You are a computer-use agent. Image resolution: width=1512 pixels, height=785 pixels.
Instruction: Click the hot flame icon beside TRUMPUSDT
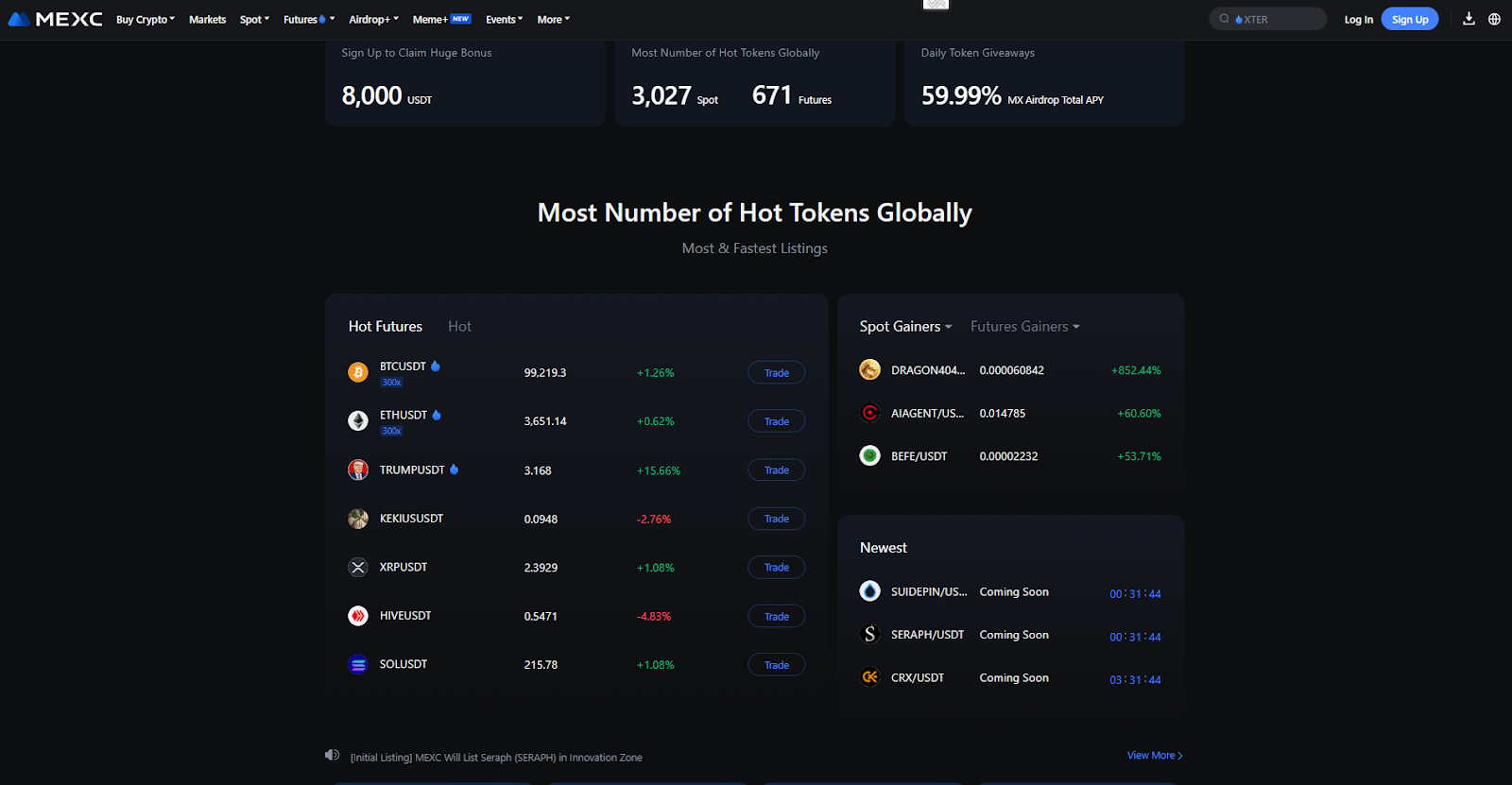[x=454, y=469]
